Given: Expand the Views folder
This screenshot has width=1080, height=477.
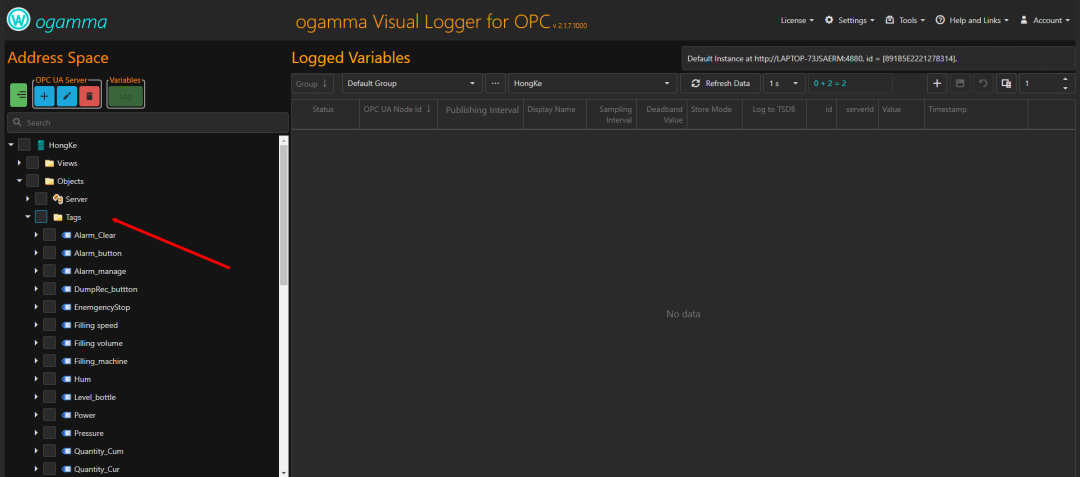Looking at the screenshot, I should coord(19,163).
